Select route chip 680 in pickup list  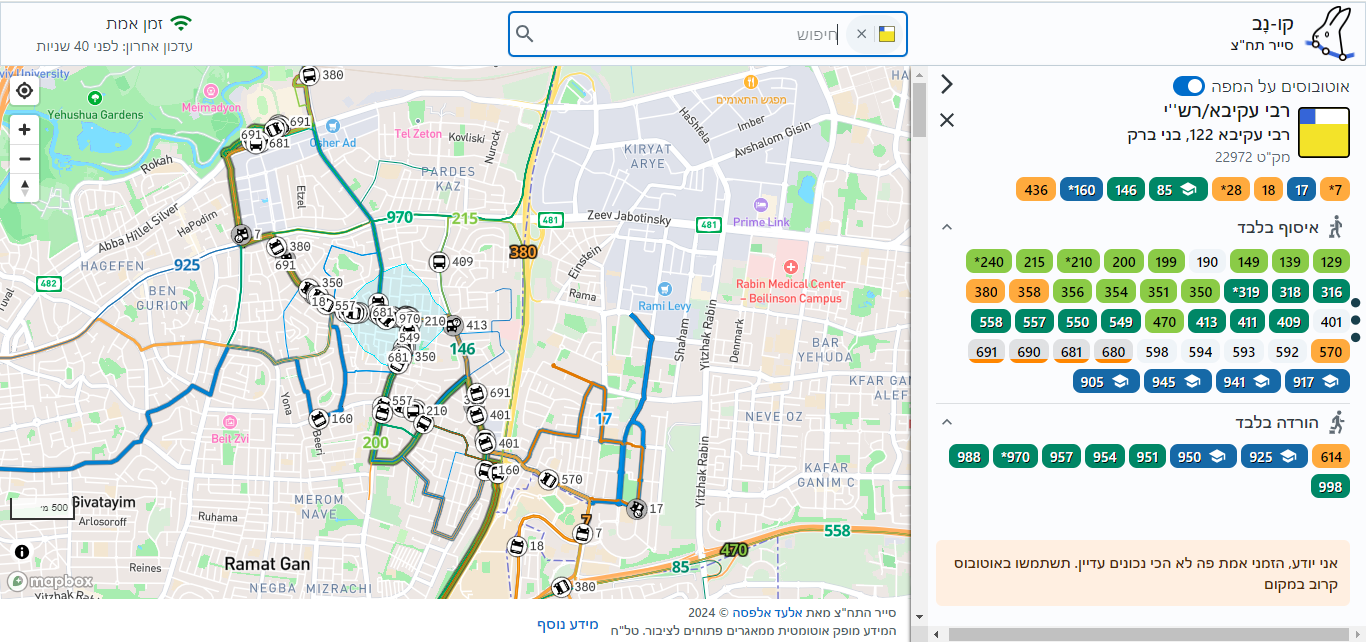click(1115, 352)
